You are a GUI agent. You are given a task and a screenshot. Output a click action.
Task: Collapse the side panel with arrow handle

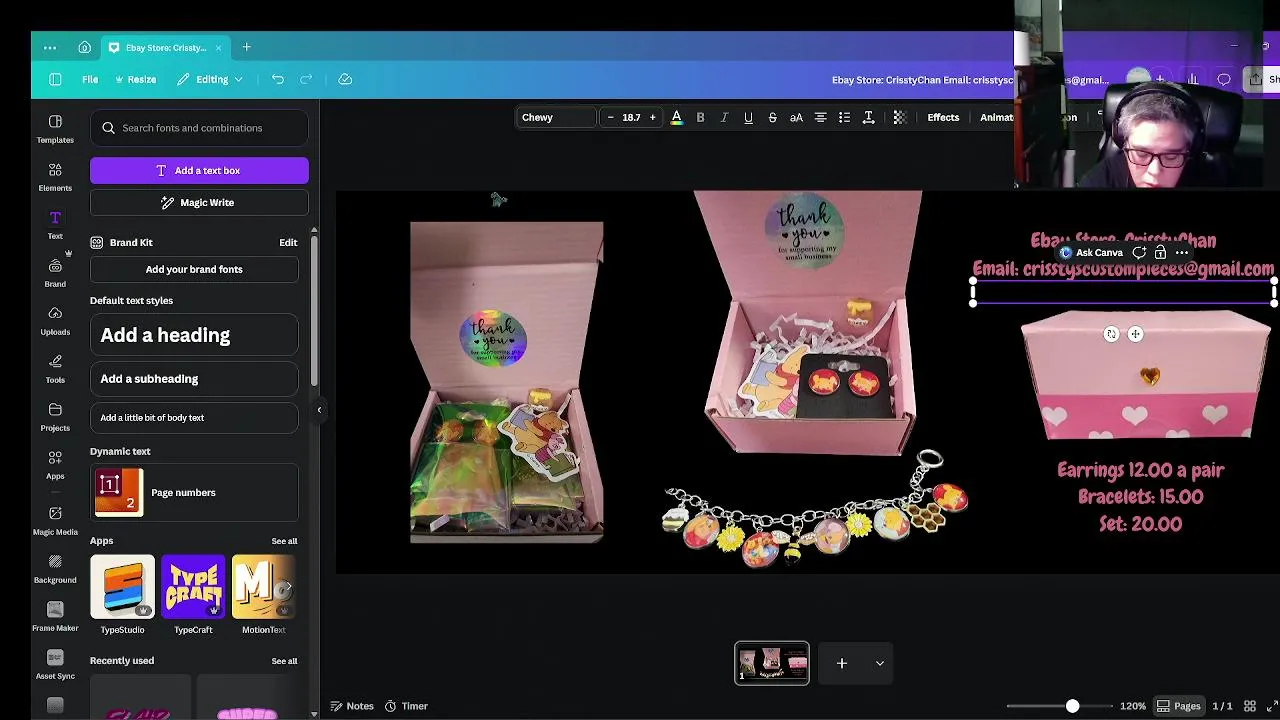319,409
